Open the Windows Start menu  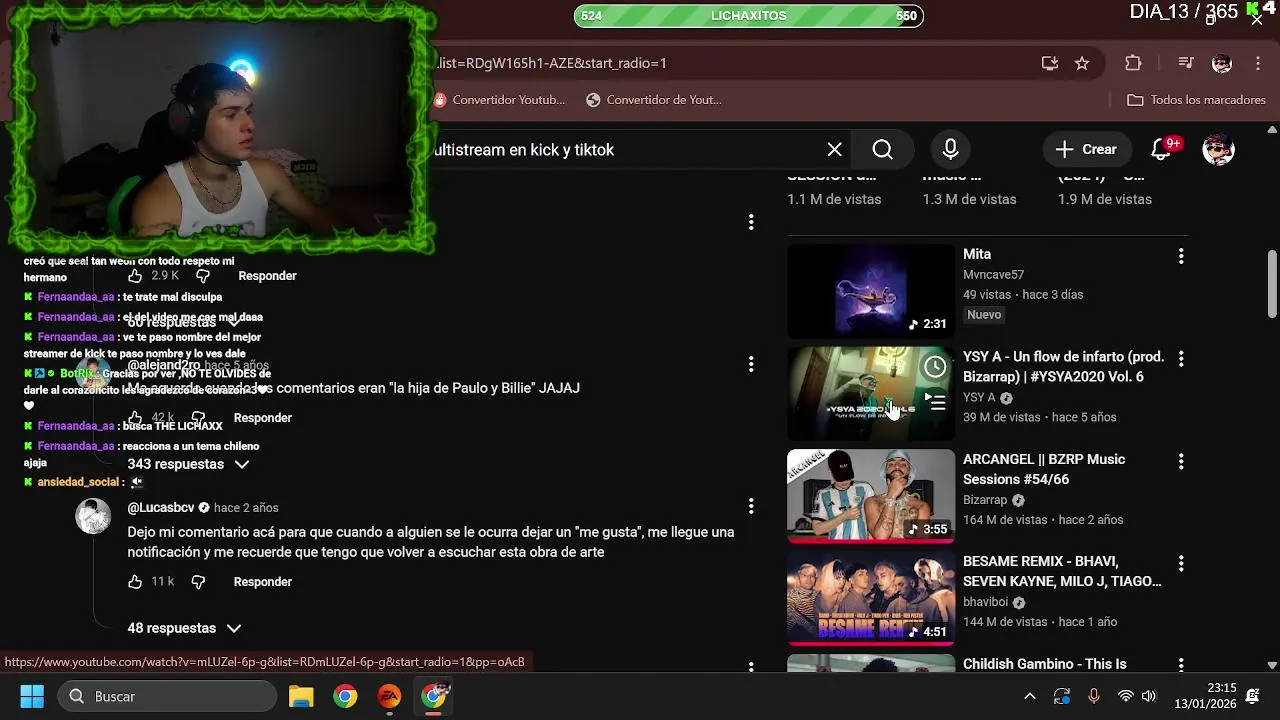click(x=32, y=696)
